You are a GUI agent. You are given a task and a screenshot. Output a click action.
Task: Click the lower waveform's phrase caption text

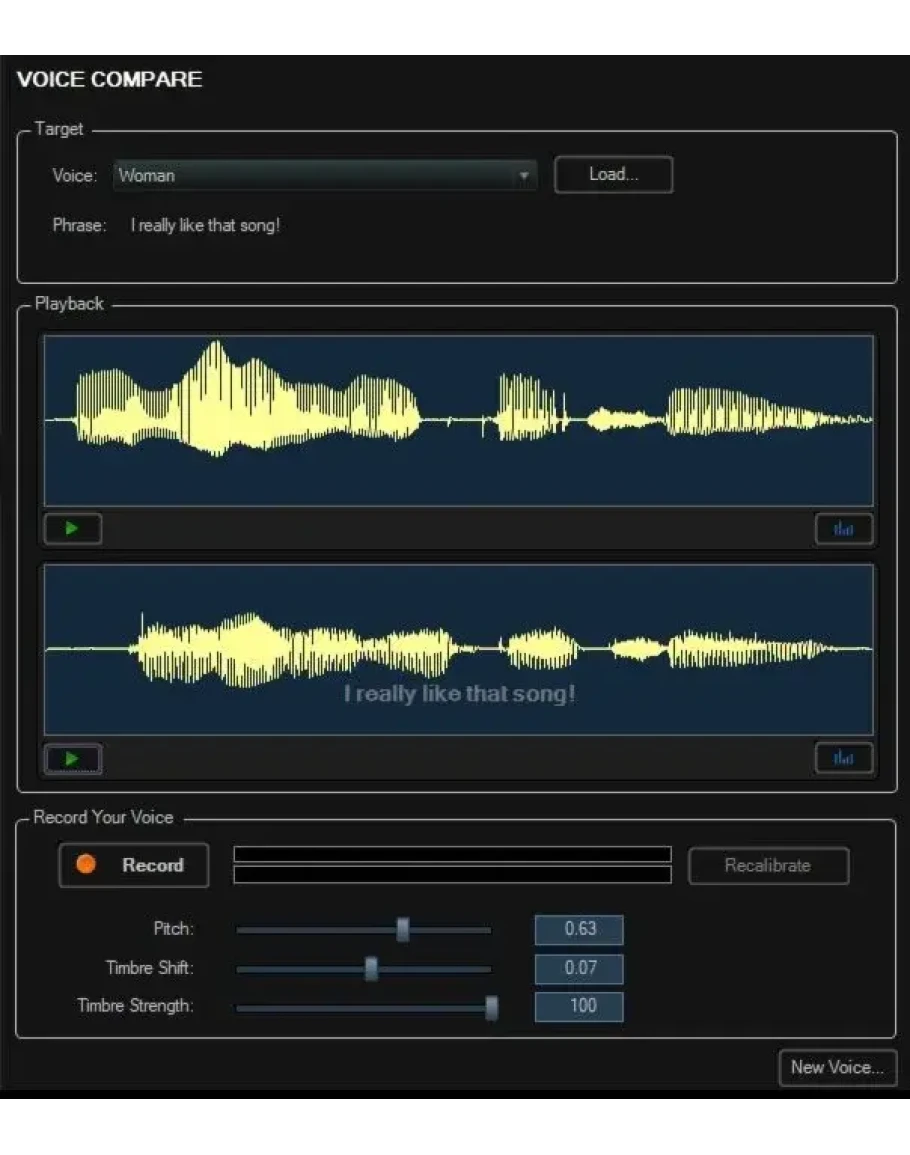click(459, 694)
